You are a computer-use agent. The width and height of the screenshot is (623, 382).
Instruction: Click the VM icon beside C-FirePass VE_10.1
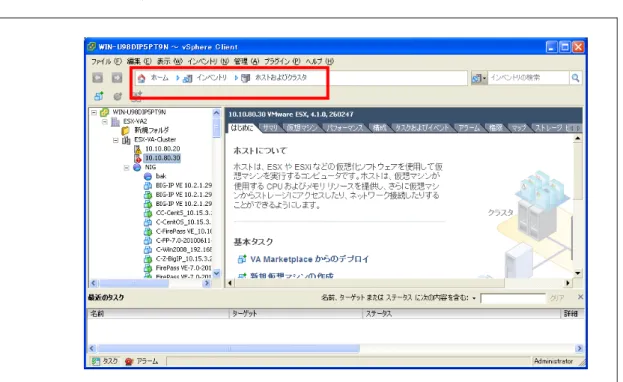click(148, 231)
